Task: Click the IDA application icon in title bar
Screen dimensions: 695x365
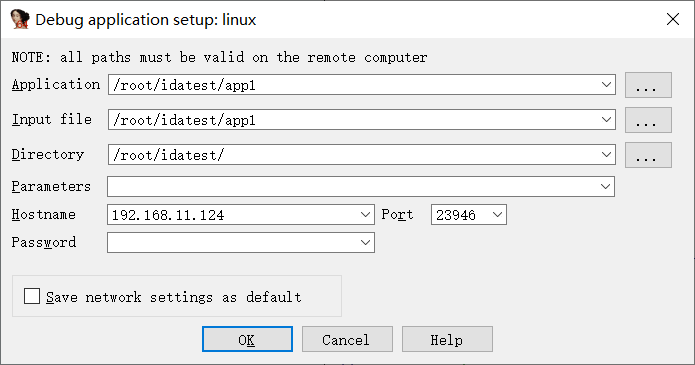Action: click(20, 20)
